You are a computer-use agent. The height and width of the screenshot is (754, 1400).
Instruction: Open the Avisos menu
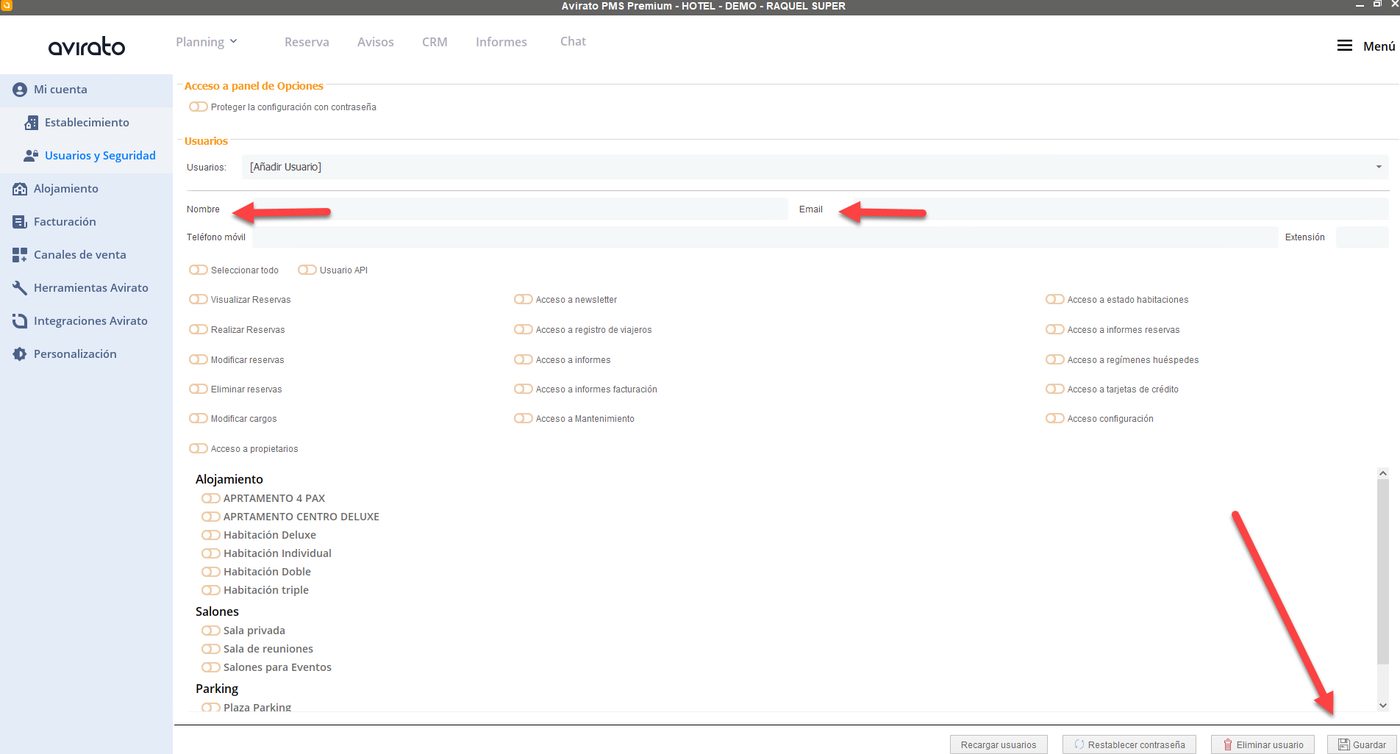click(x=375, y=42)
